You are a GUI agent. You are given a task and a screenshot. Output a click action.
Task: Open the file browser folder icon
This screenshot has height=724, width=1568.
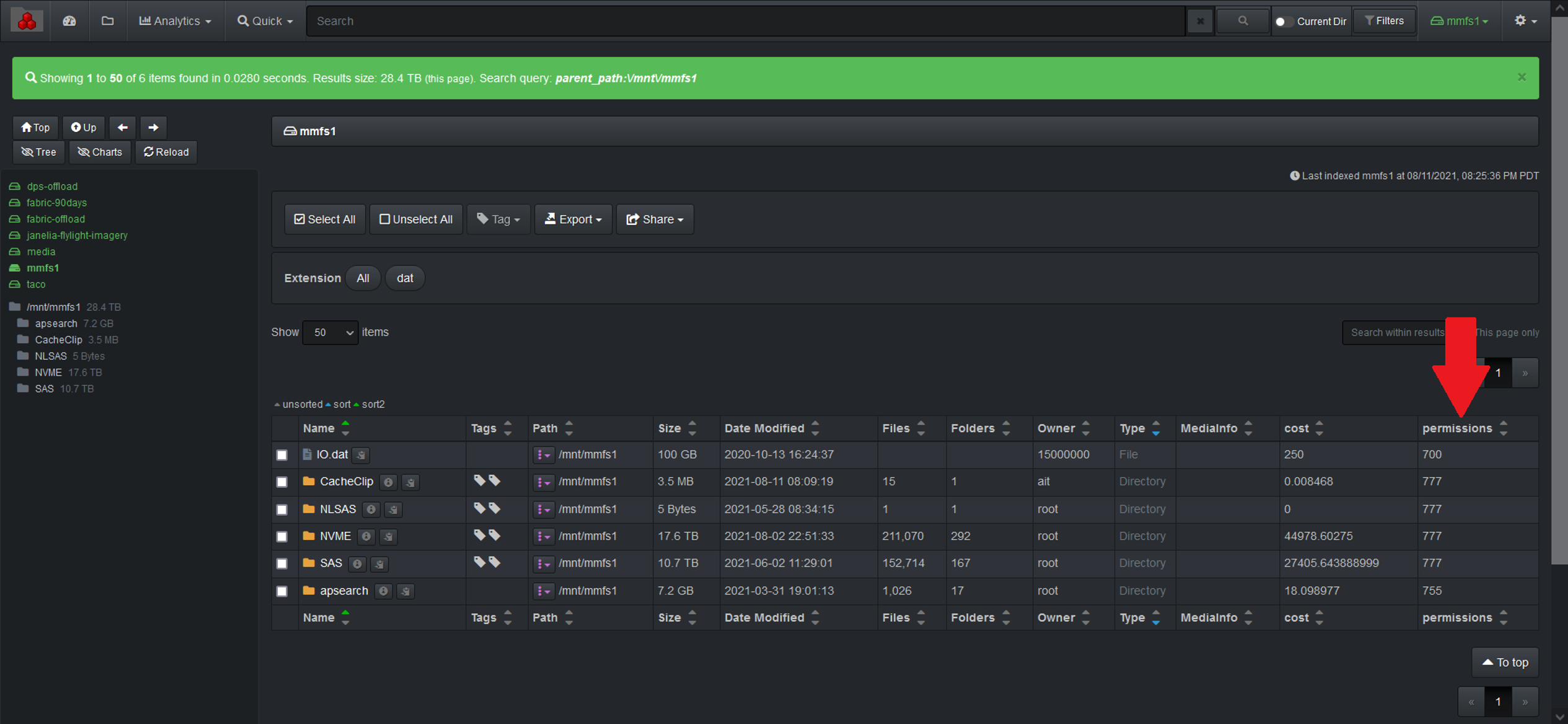pos(108,20)
